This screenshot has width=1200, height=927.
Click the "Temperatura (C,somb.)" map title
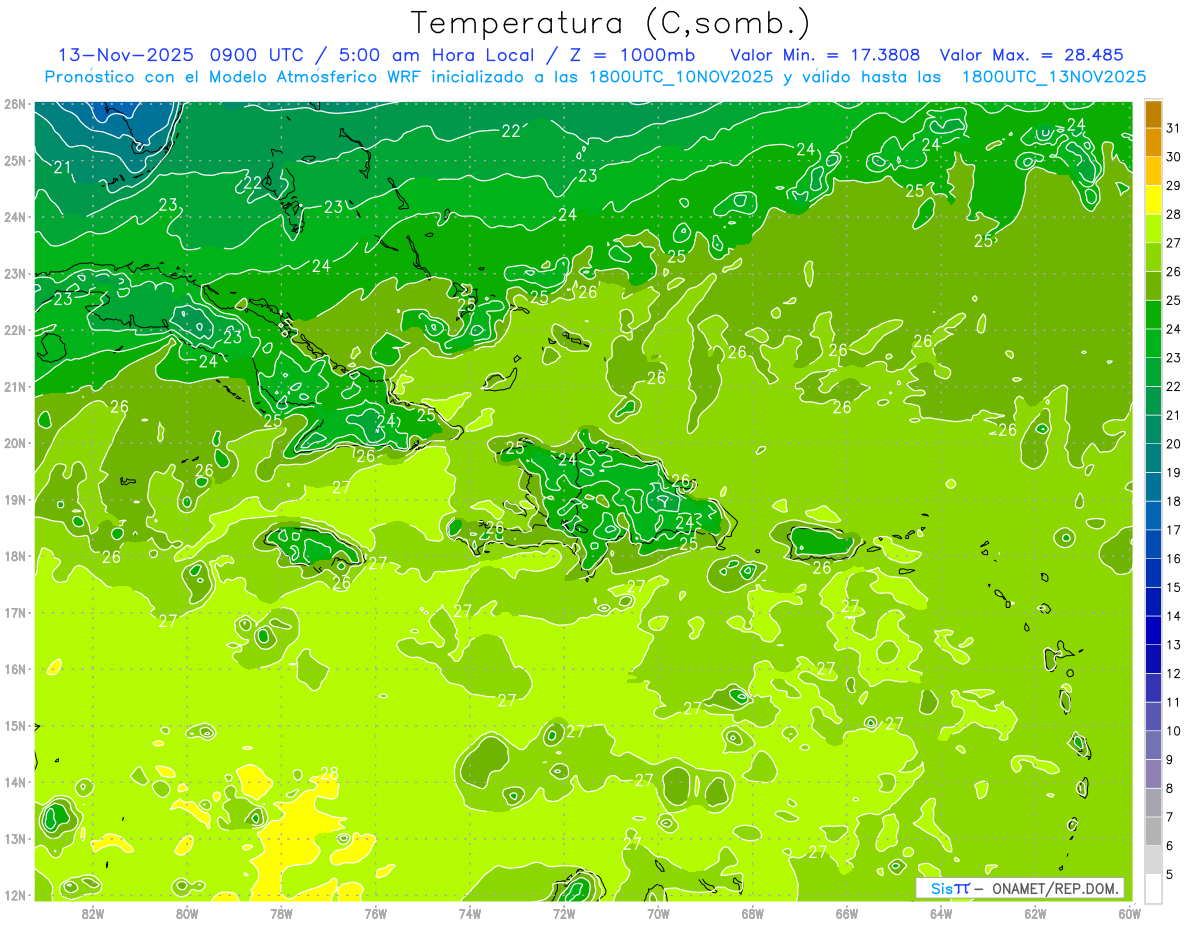[611, 24]
